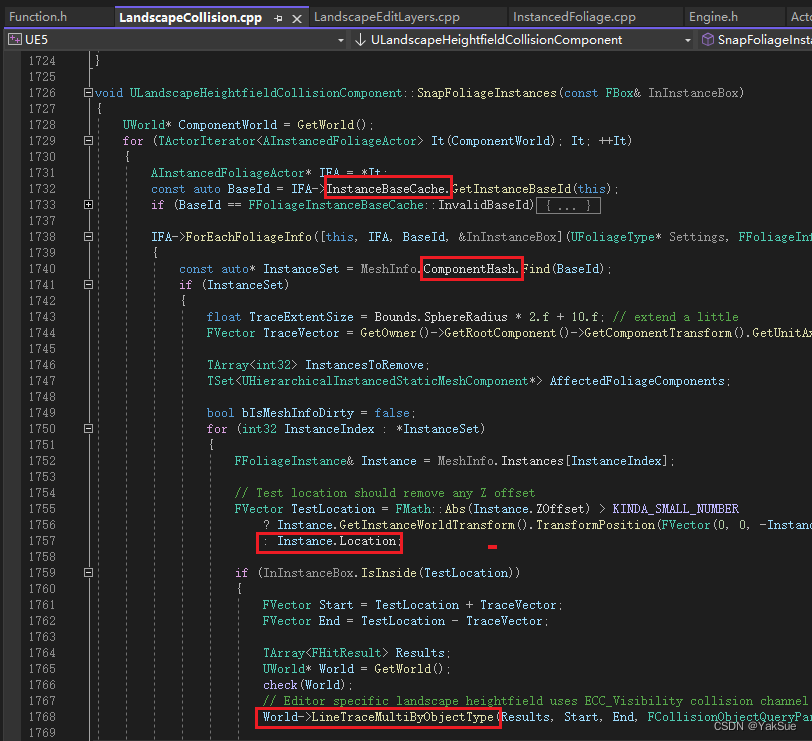Click the SnapFoliageInstances function name on line 1726
The width and height of the screenshot is (812, 741).
(x=487, y=93)
